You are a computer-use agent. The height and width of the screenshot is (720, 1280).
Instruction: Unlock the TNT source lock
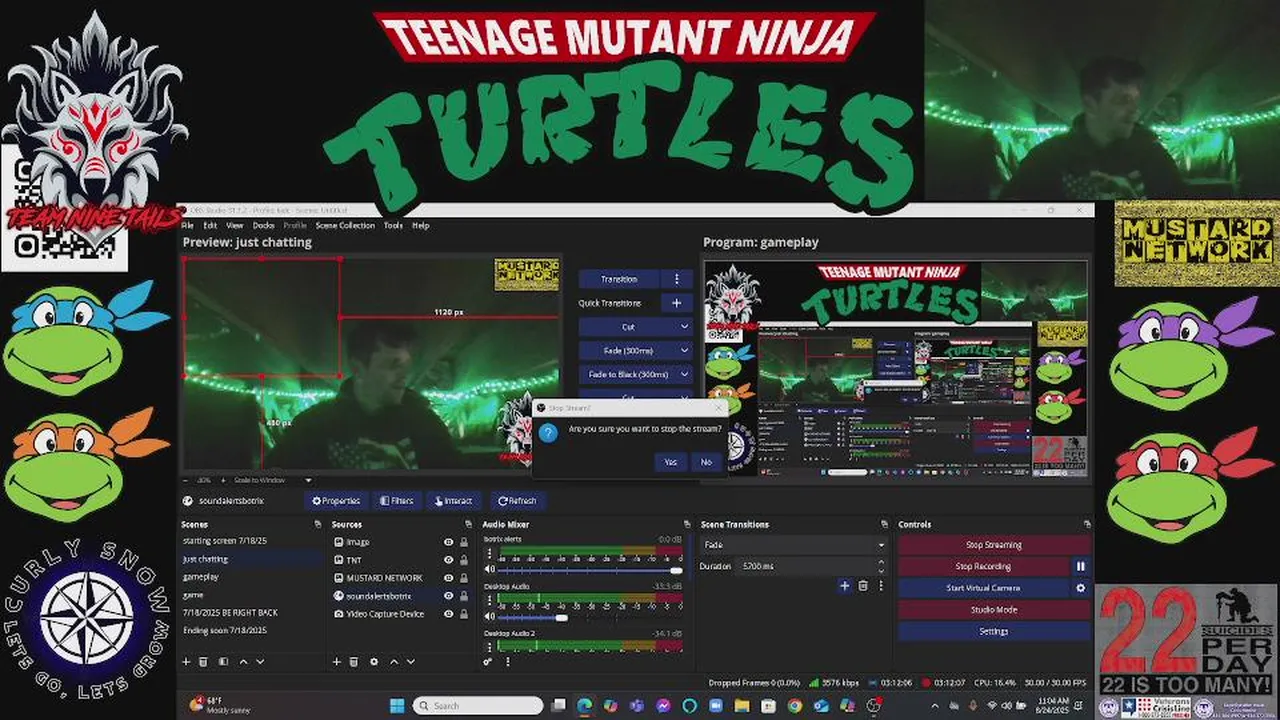coord(464,560)
